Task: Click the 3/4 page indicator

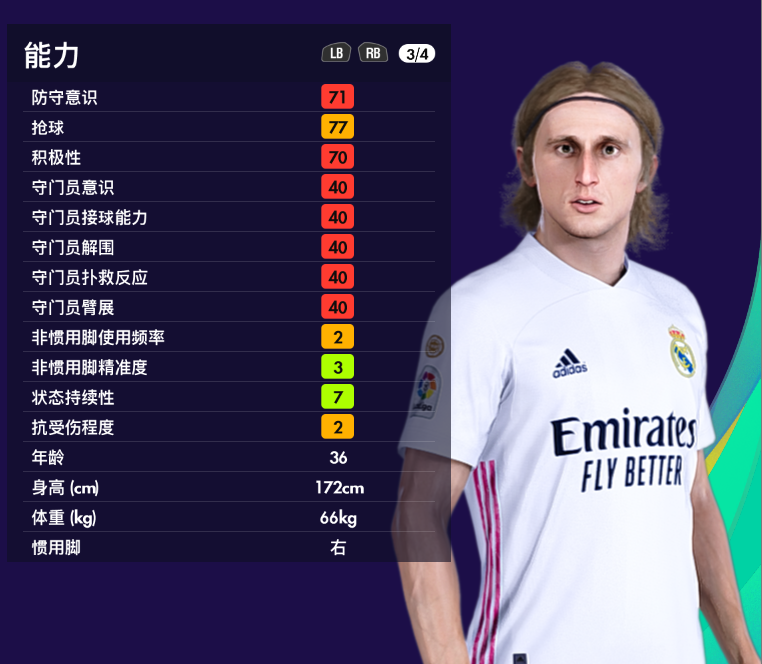Action: (417, 54)
